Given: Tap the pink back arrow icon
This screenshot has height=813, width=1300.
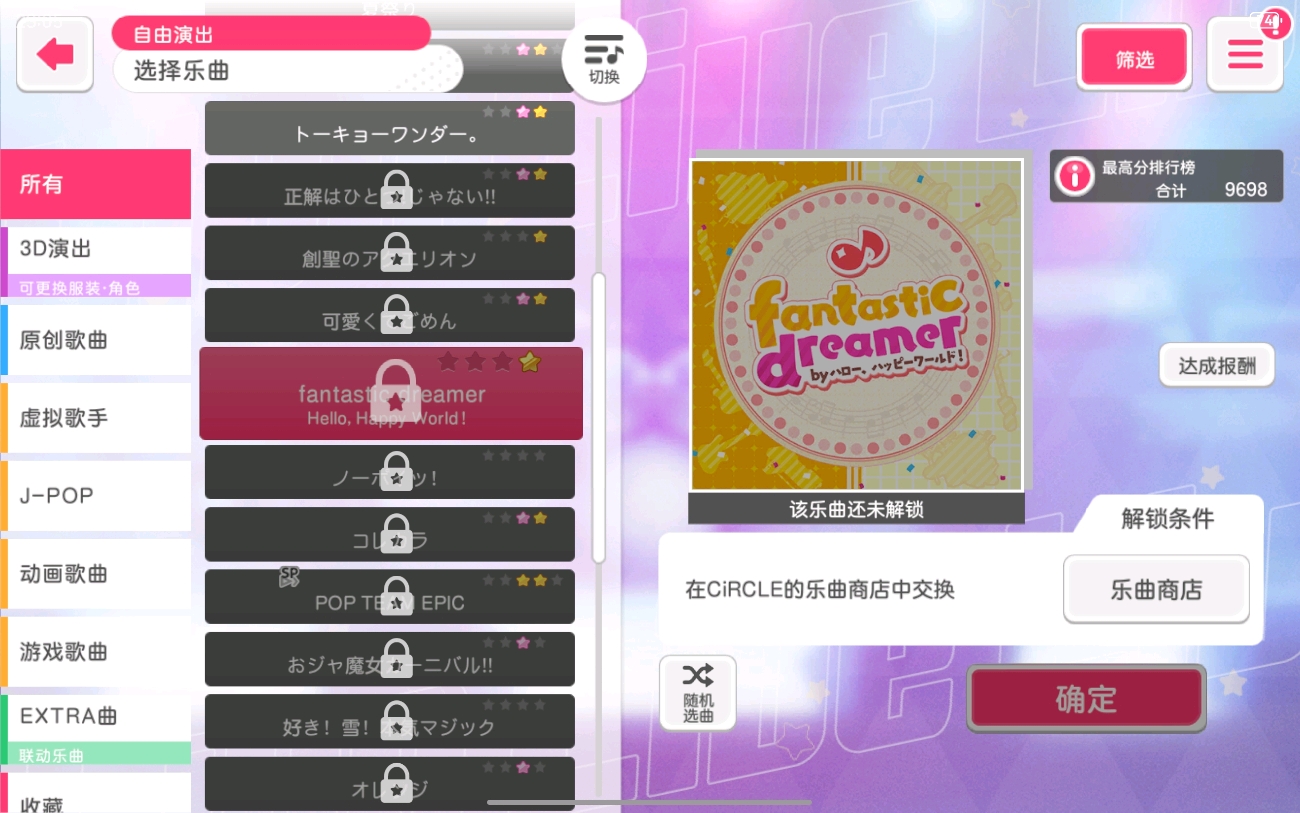Looking at the screenshot, I should (x=55, y=55).
